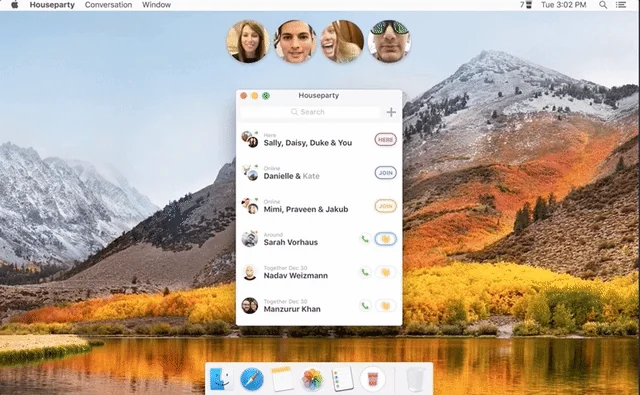This screenshot has height=395, width=640.
Task: Open Spotlight search icon in menu bar
Action: pos(603,5)
